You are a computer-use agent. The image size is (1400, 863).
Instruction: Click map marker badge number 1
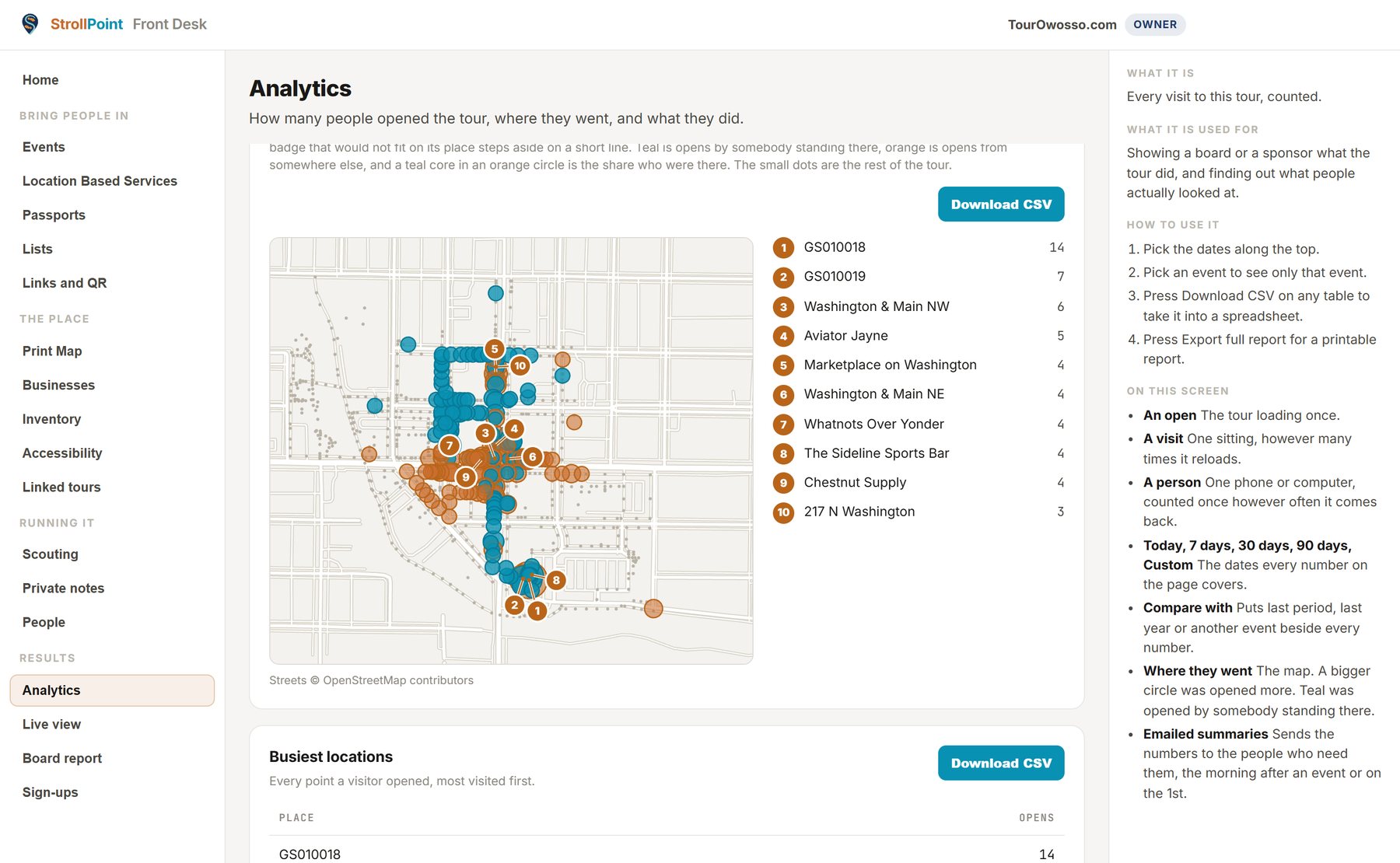click(x=537, y=611)
